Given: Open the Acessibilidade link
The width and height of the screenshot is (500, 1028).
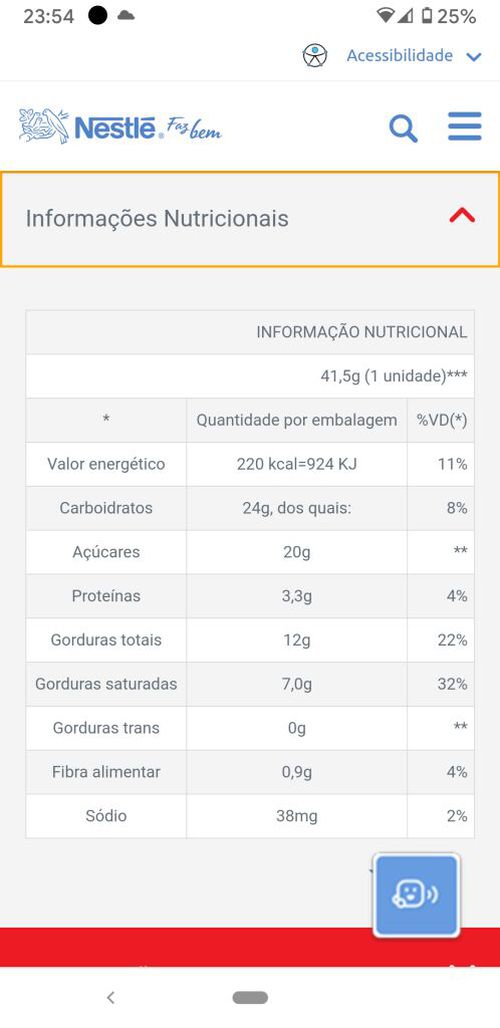Looking at the screenshot, I should pos(400,56).
